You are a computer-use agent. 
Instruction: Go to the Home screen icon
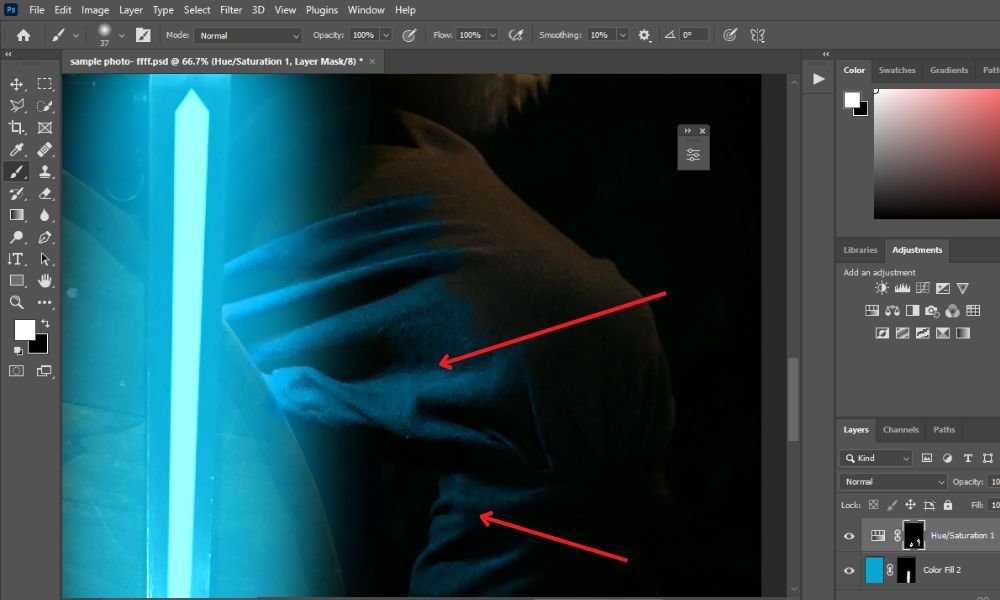(x=24, y=36)
